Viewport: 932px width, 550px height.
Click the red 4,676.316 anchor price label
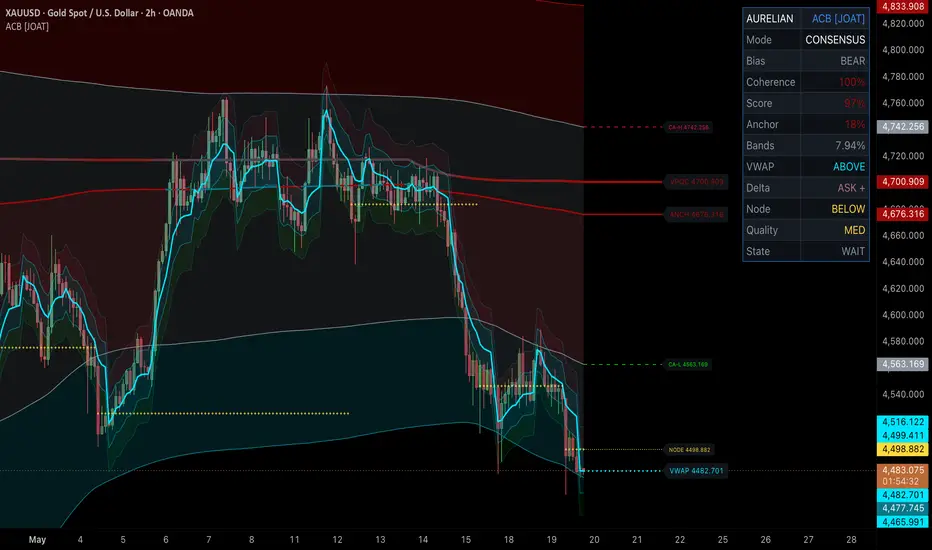point(903,213)
